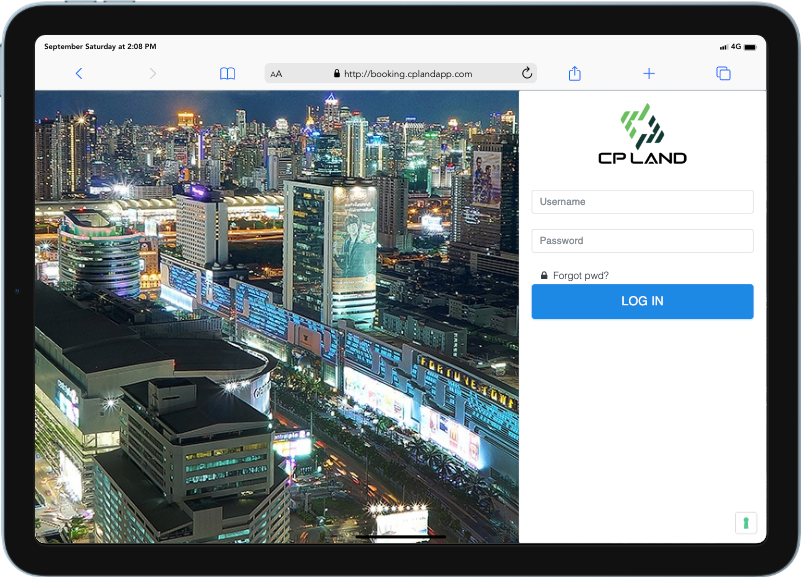The height and width of the screenshot is (577, 801).
Task: Show all open tabs overview
Action: click(723, 73)
